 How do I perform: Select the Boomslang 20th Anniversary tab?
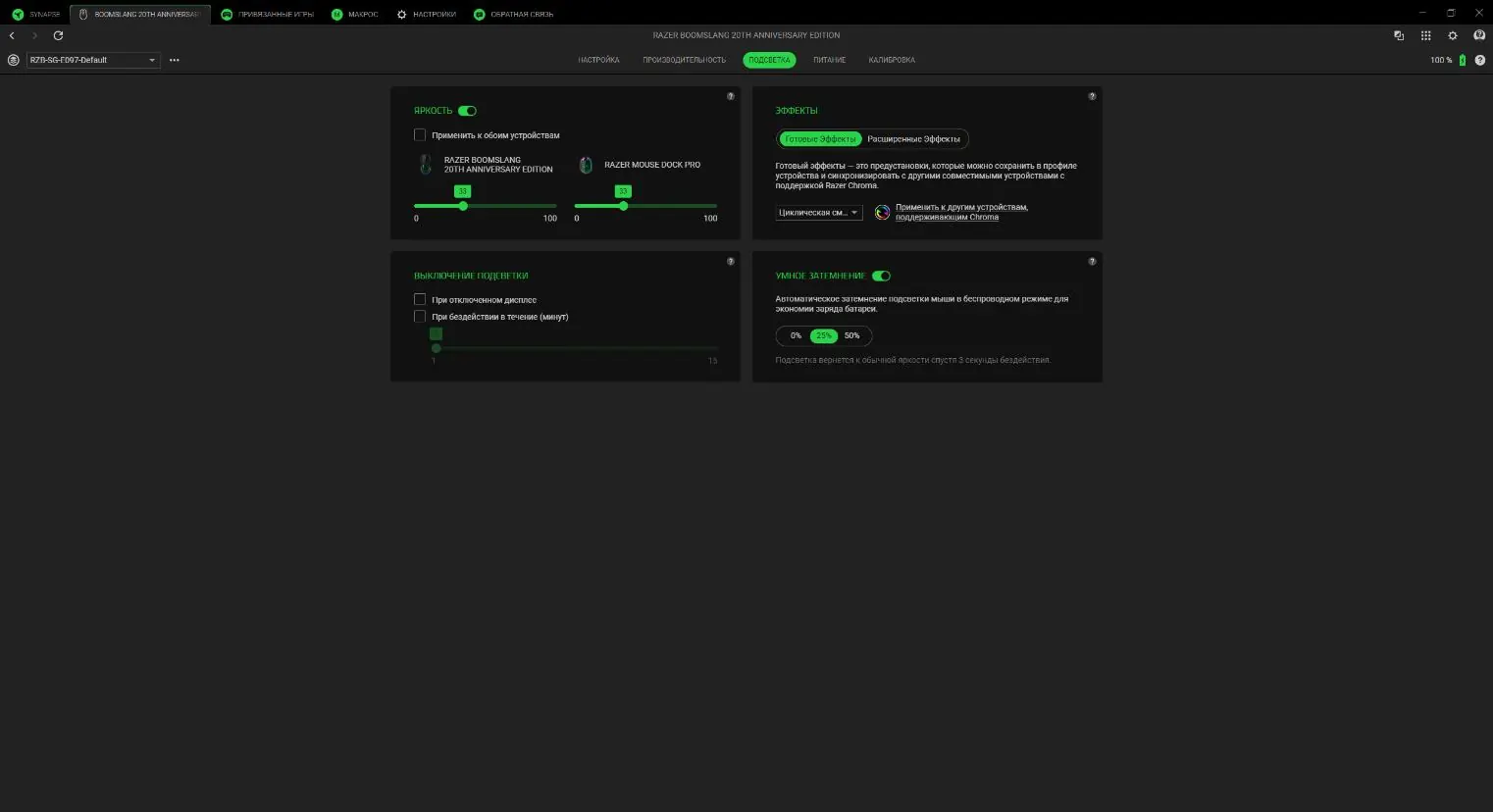[x=140, y=14]
